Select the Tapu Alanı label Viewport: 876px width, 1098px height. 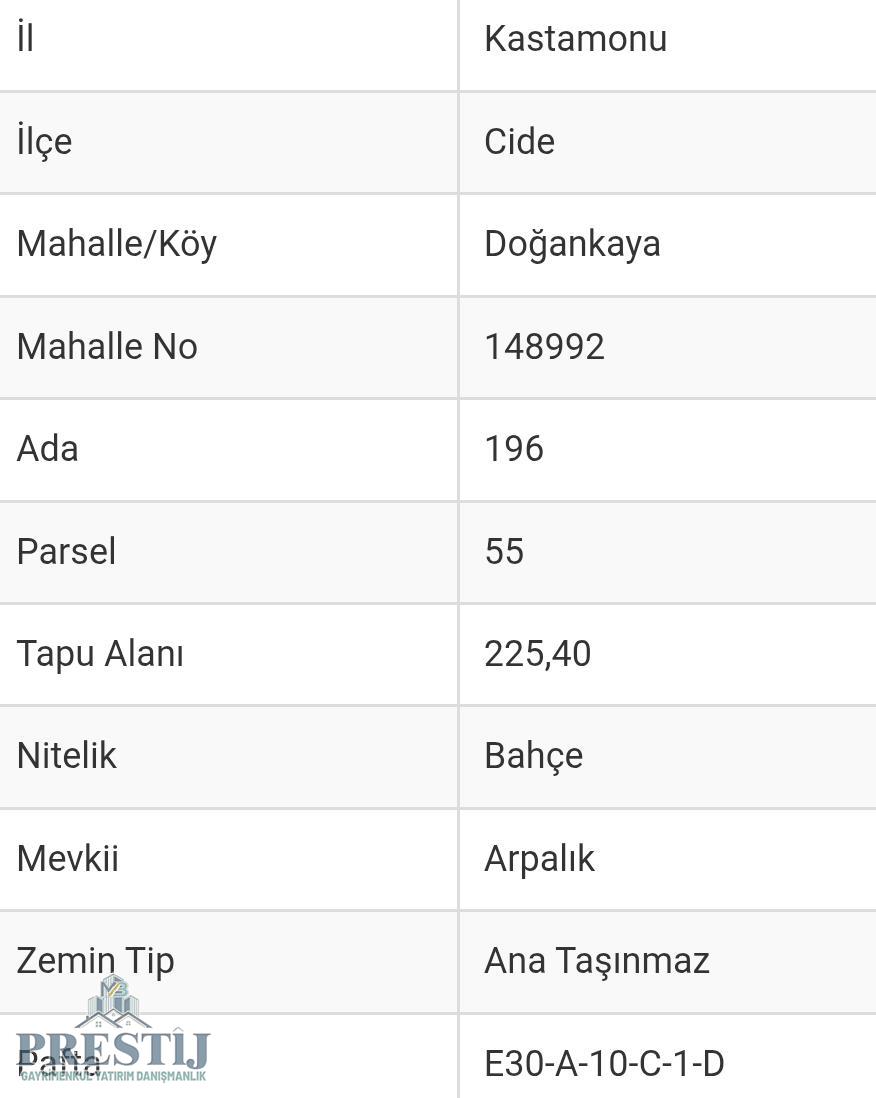coord(100,654)
